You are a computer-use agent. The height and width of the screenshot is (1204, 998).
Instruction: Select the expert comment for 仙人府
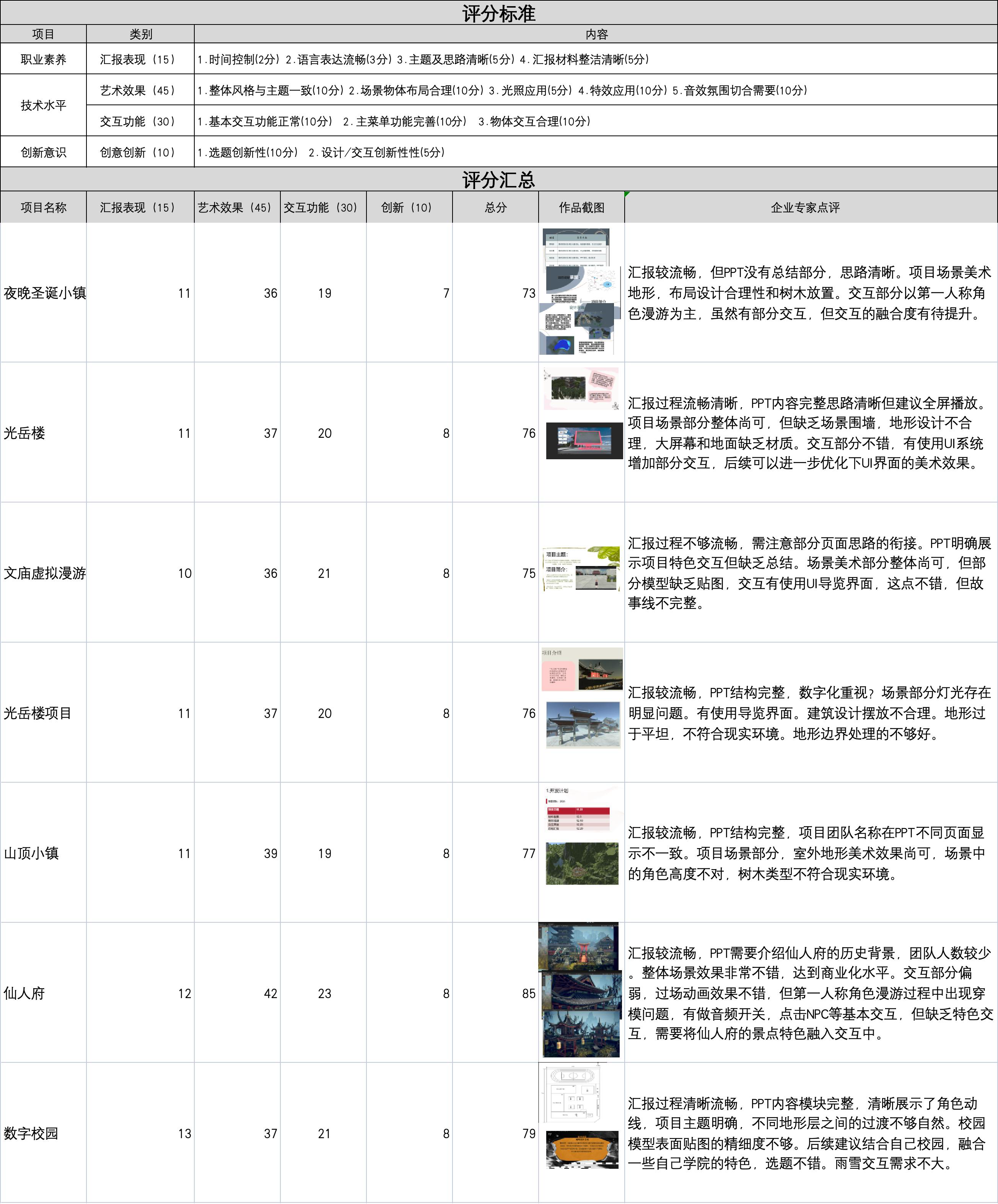(x=810, y=993)
